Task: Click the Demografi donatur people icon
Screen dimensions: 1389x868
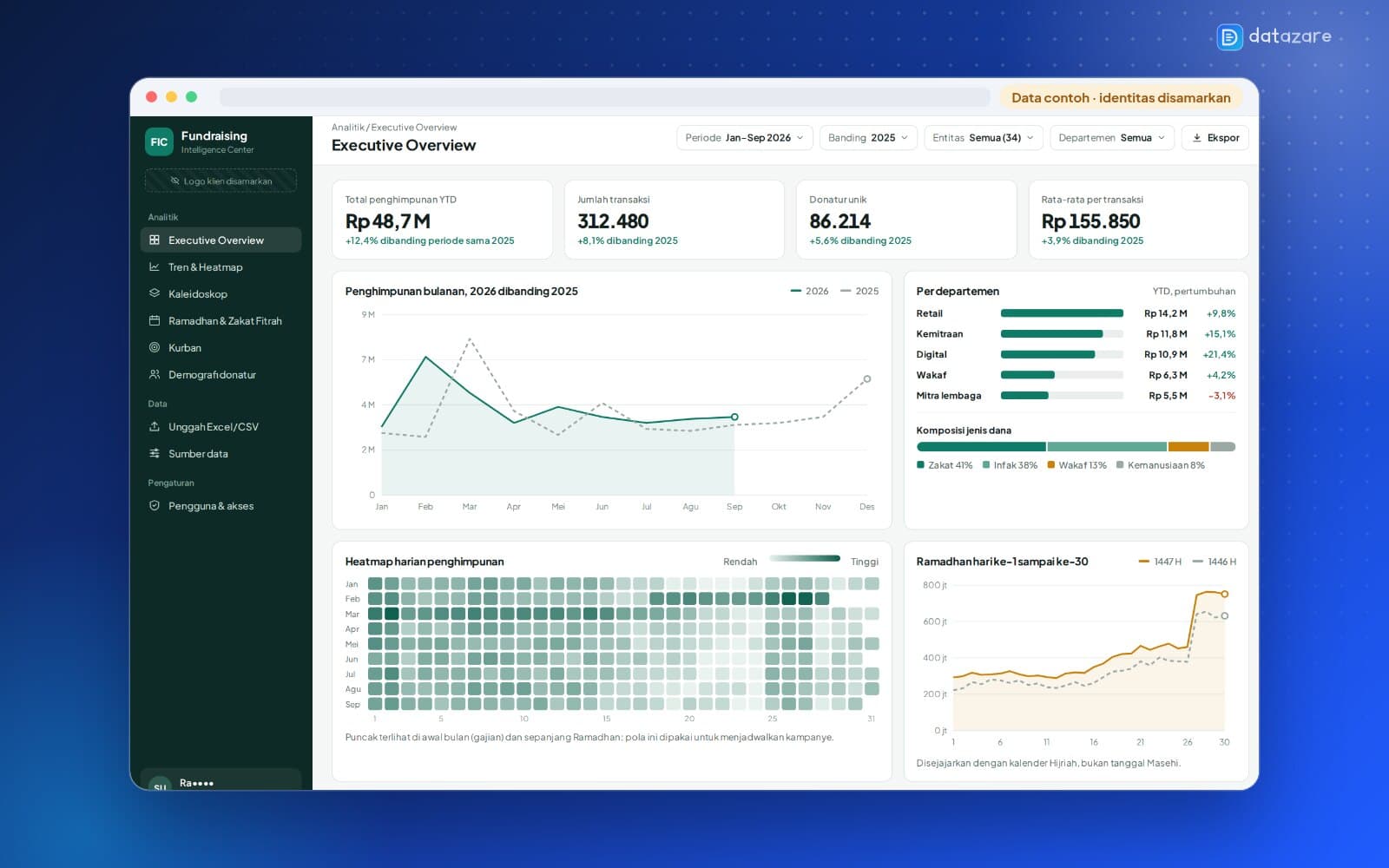Action: (x=155, y=374)
